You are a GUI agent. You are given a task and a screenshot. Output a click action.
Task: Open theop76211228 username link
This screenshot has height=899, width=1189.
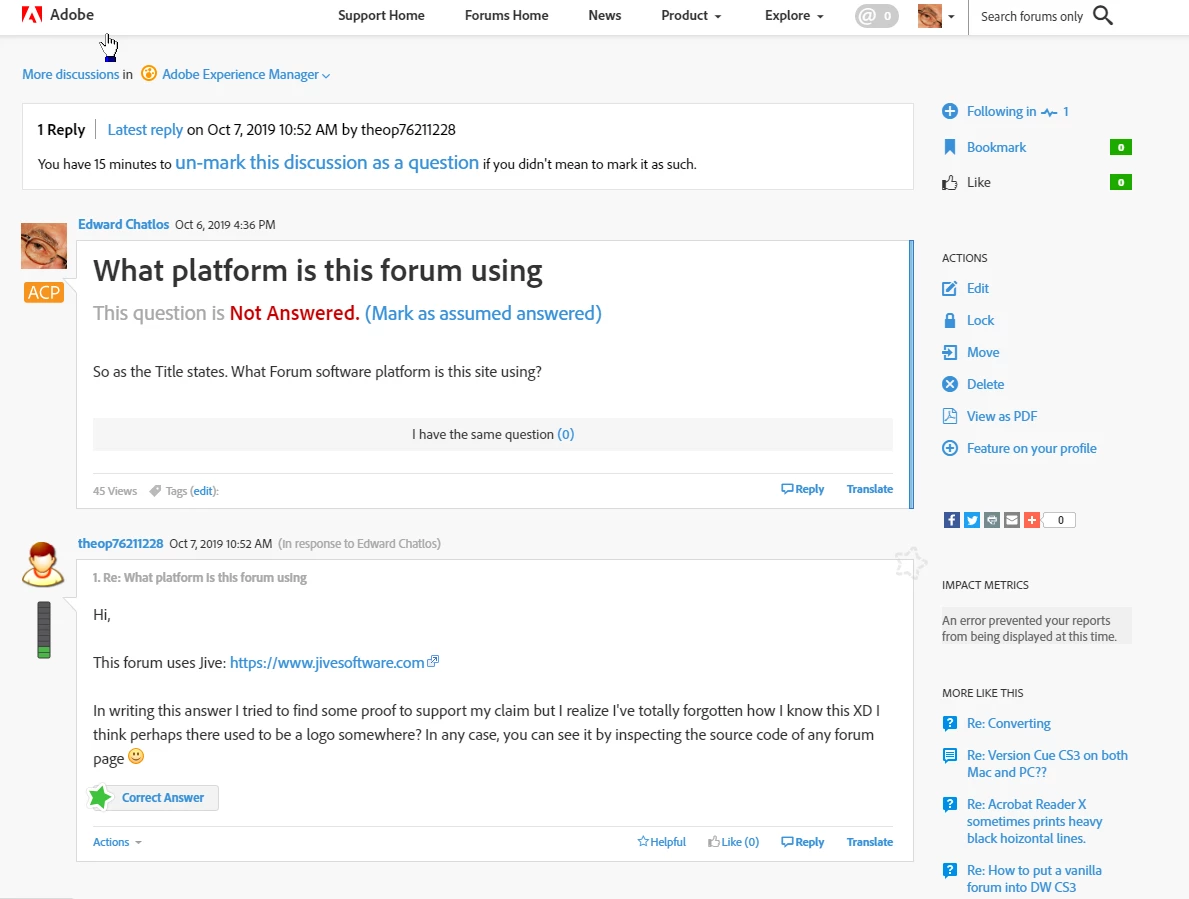point(121,543)
